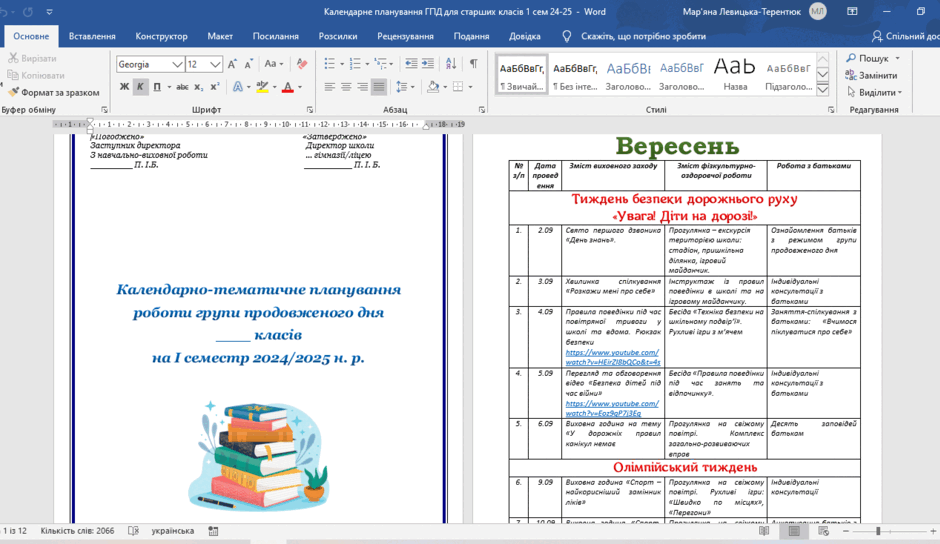Toggle Superscript button

point(215,87)
